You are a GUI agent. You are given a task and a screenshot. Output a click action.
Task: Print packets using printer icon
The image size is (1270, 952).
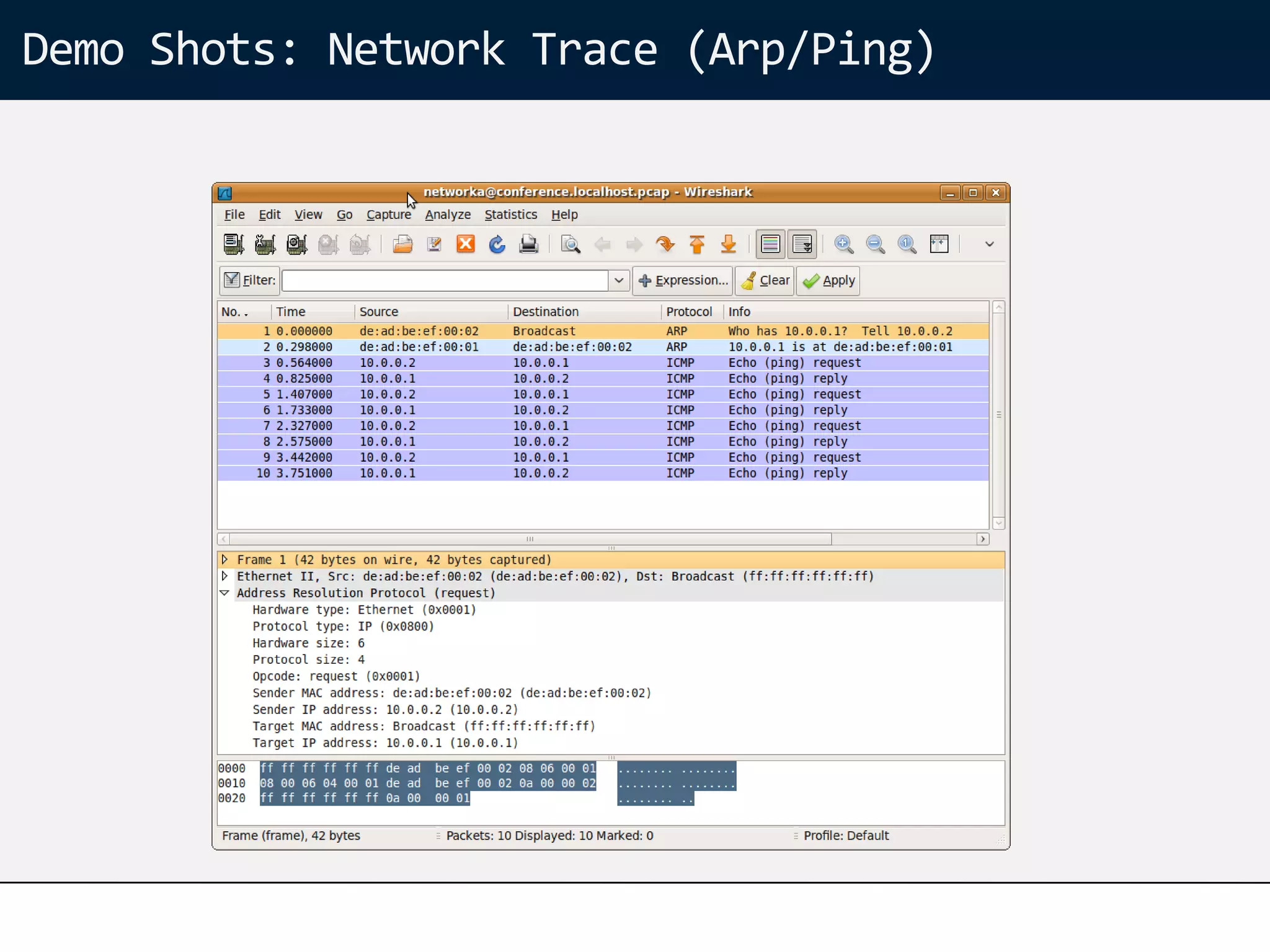(529, 244)
